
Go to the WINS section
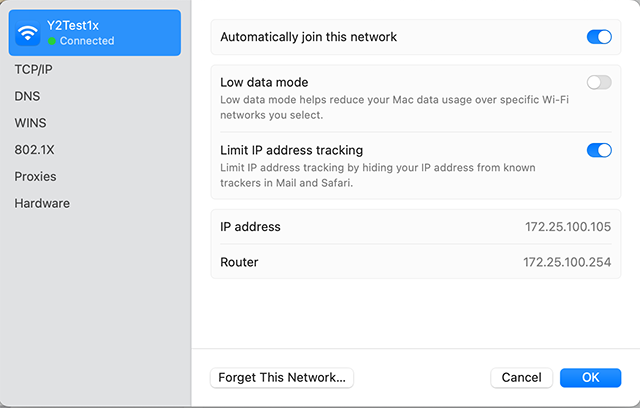[x=31, y=123]
